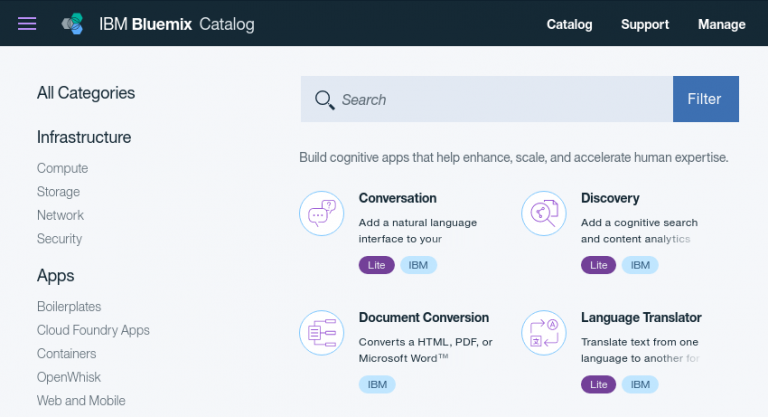The width and height of the screenshot is (768, 417).
Task: Open the Document Conversion service icon
Action: coord(322,333)
